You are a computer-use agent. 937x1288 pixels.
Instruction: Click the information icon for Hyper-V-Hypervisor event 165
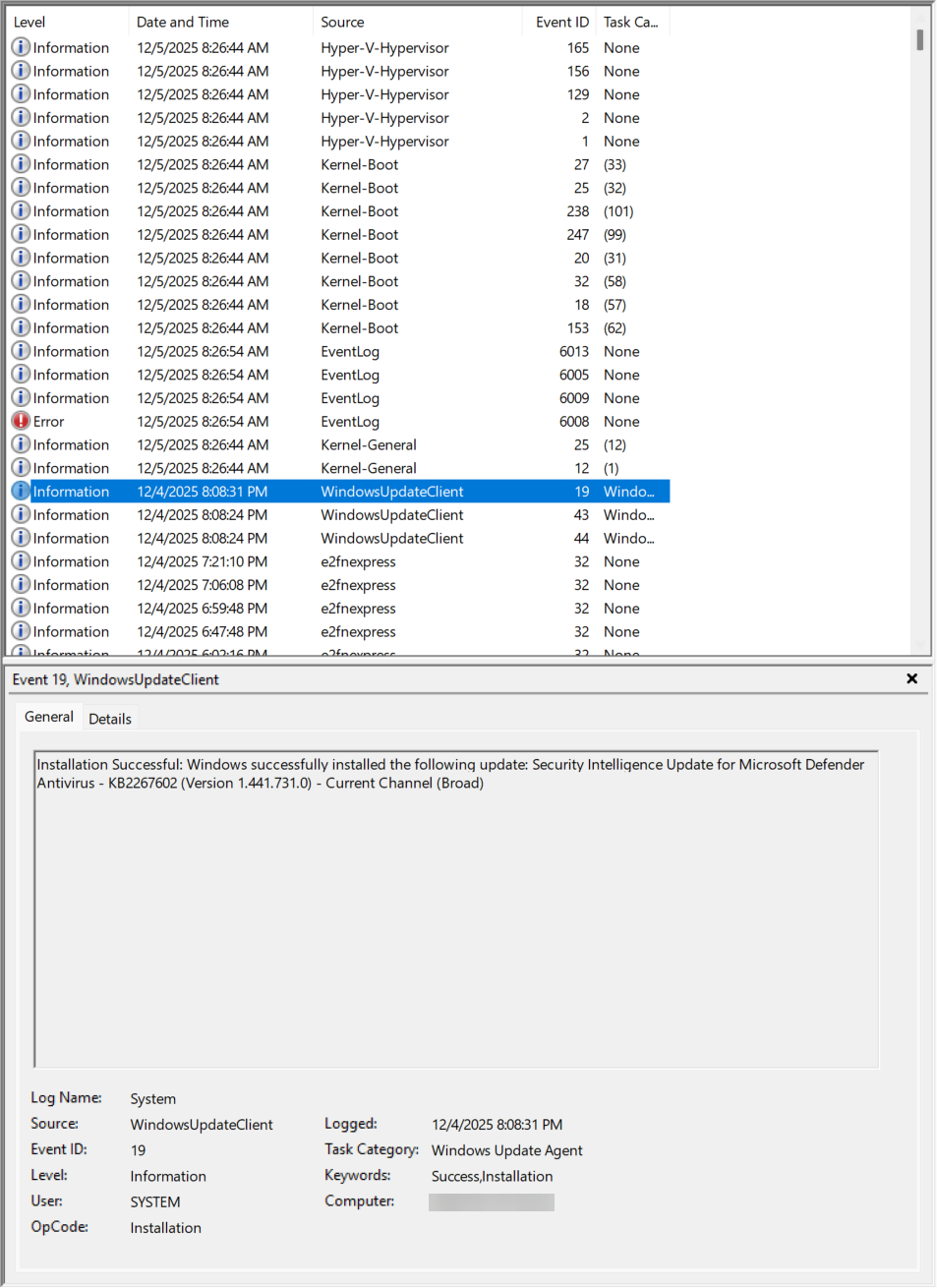(21, 47)
